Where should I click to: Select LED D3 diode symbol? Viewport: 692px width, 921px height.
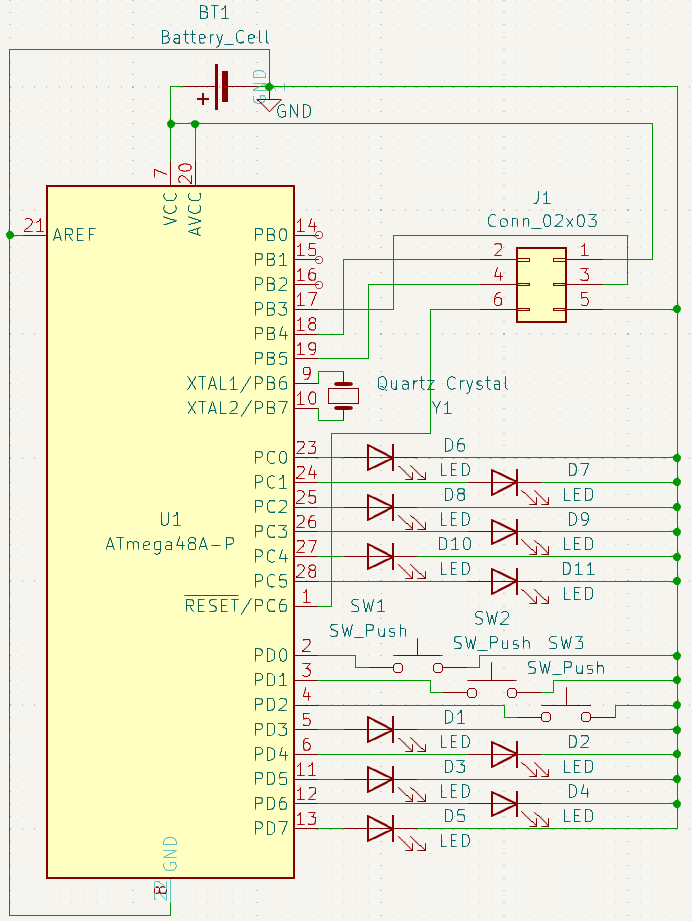381,779
